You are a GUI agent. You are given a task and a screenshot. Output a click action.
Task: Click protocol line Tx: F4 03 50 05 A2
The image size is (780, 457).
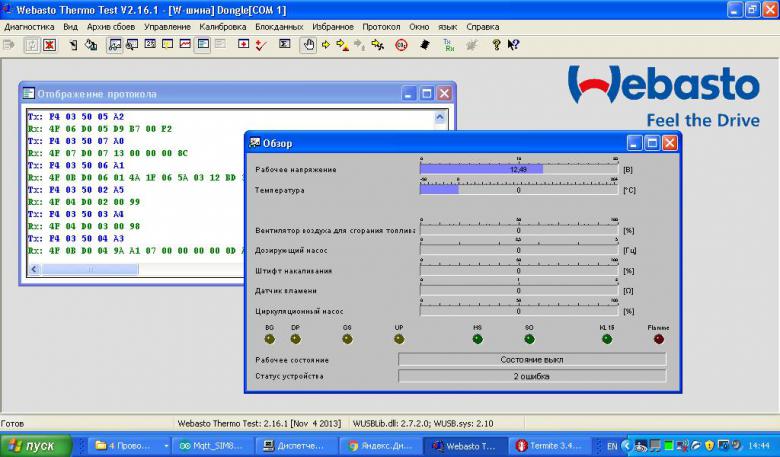point(76,117)
